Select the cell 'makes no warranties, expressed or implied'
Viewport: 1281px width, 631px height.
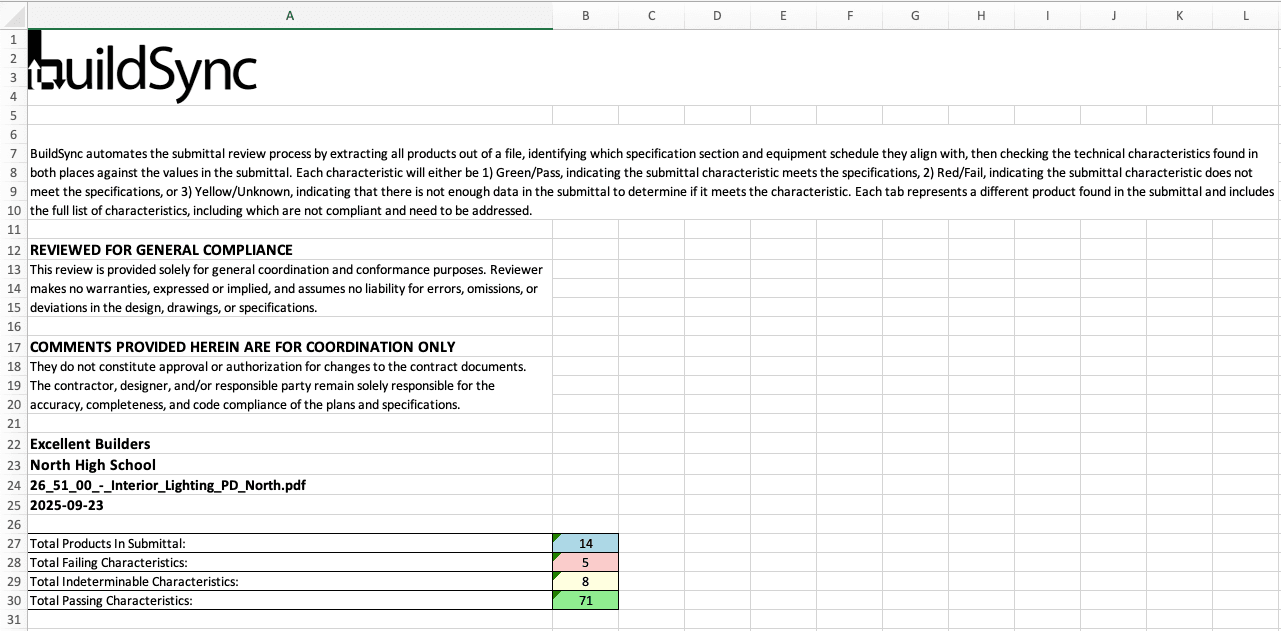click(x=290, y=289)
